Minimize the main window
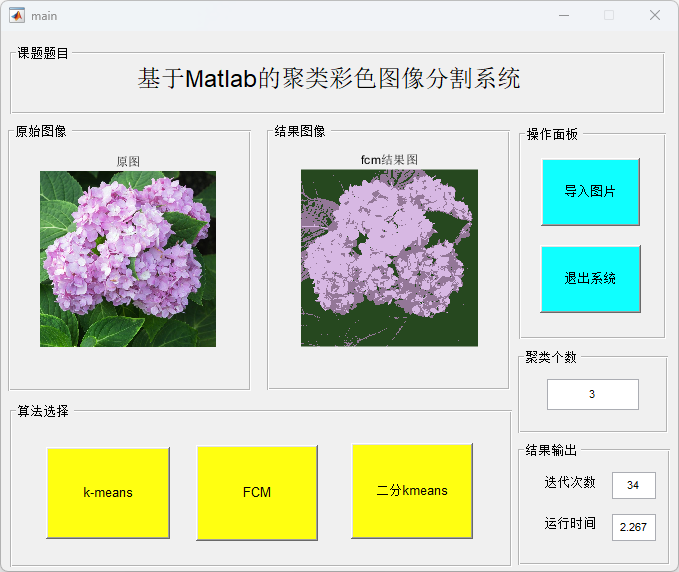 (x=564, y=16)
